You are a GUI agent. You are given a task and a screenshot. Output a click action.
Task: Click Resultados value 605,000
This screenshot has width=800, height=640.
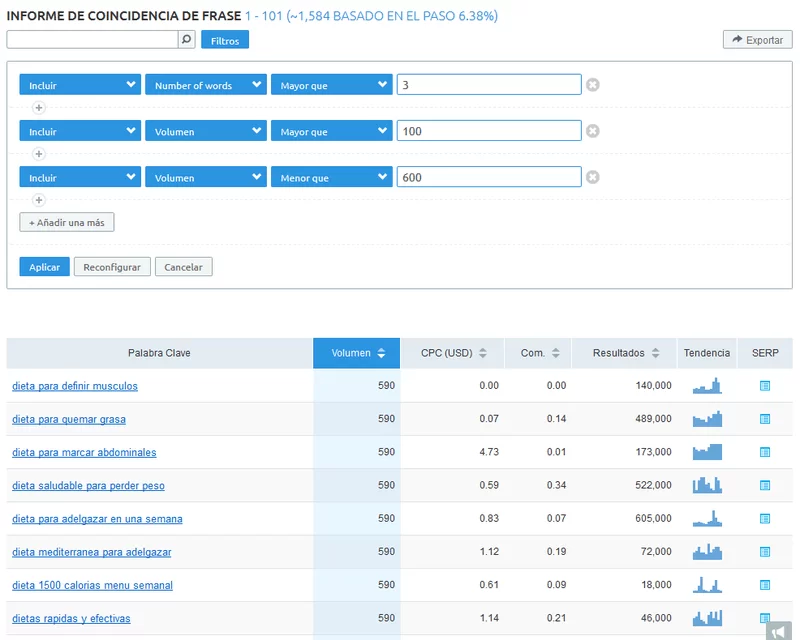coord(653,518)
